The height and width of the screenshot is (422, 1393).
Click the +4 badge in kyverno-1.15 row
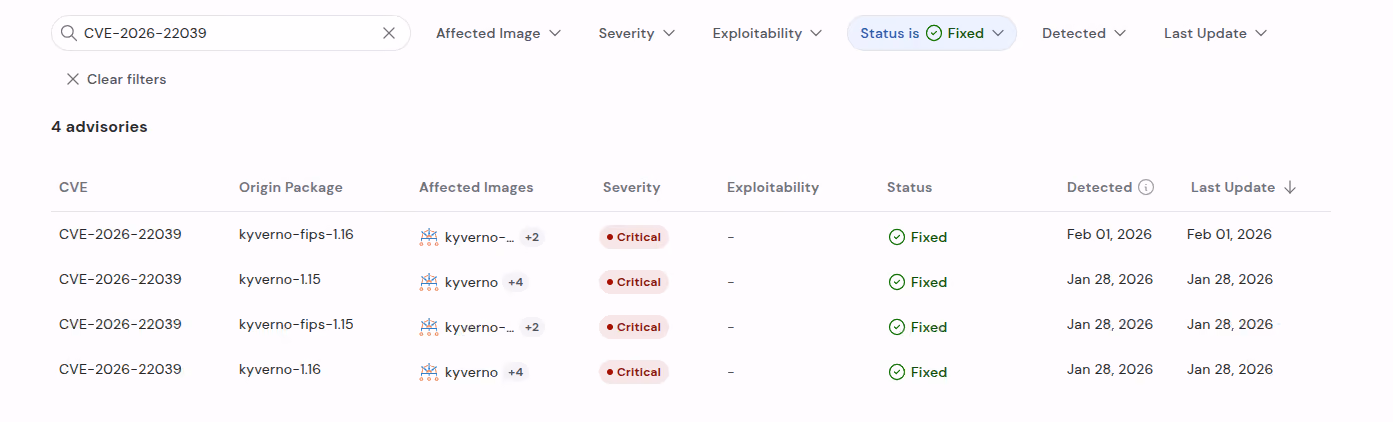tap(515, 282)
